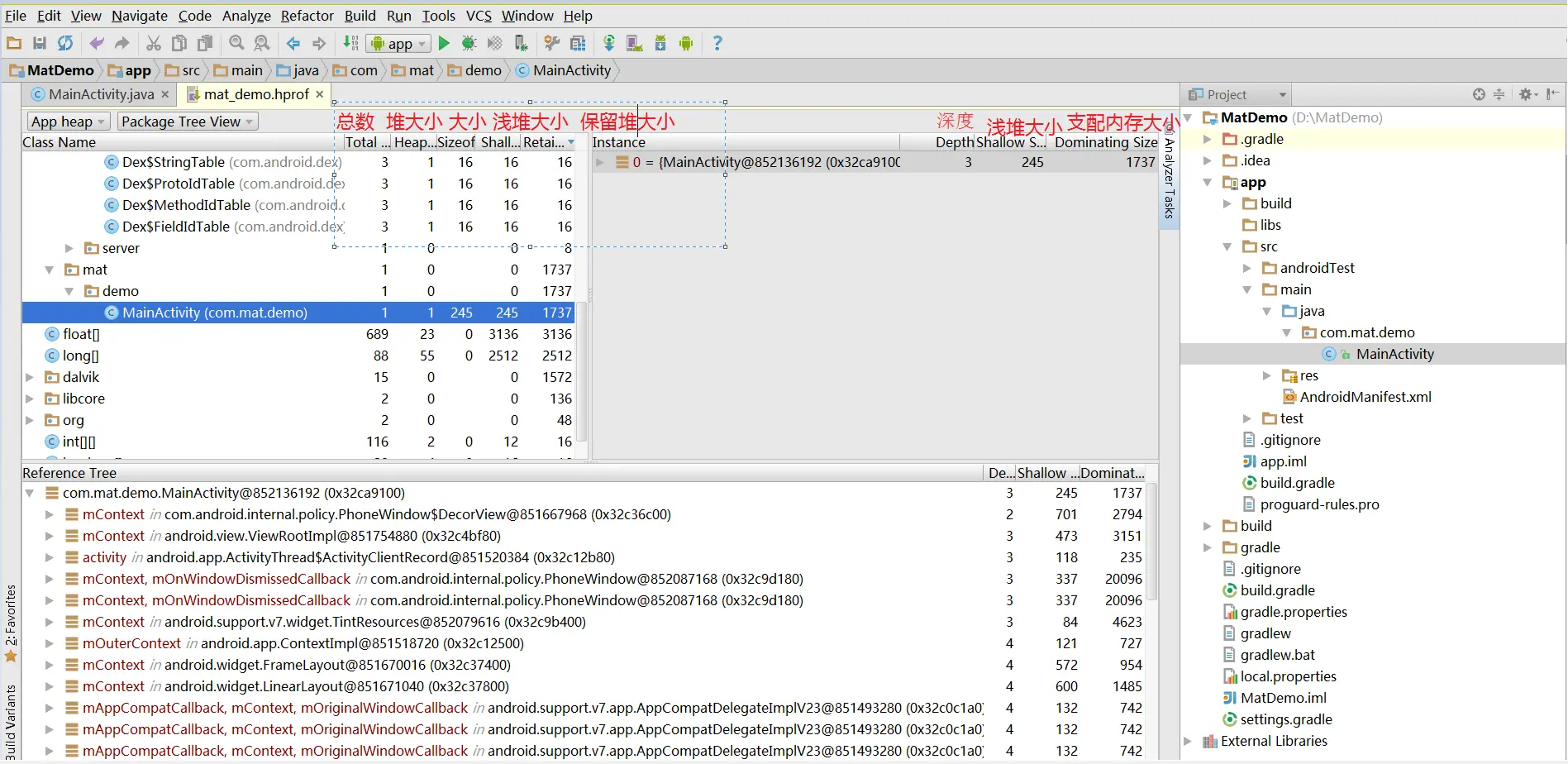
Task: Click the Attach debugger to process icon
Action: (521, 43)
